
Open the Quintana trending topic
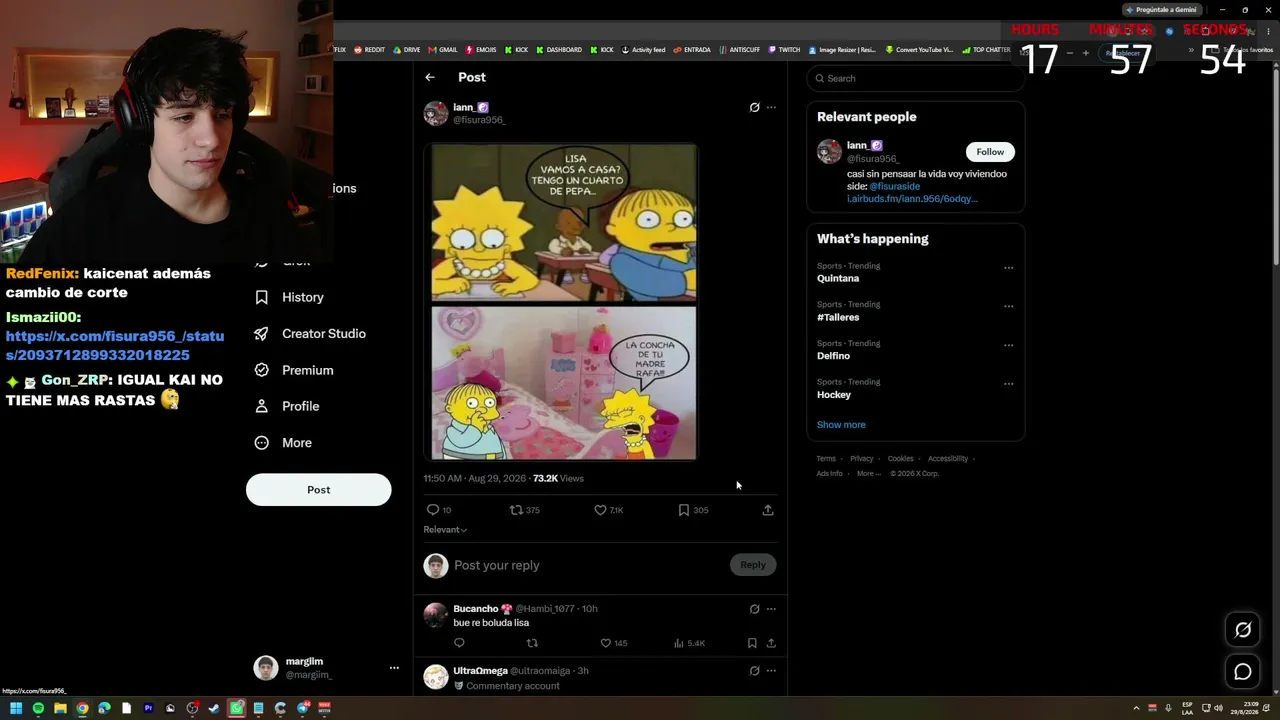coord(838,278)
